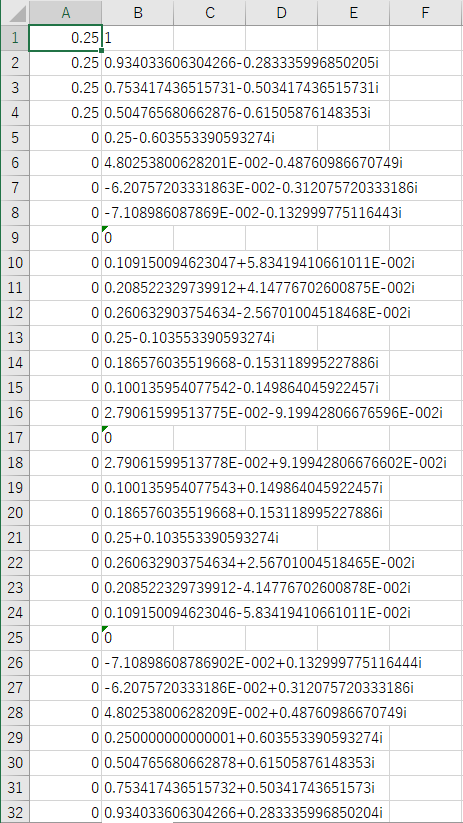The width and height of the screenshot is (463, 823).
Task: Click the green error indicator in cell B9
Action: point(105,228)
